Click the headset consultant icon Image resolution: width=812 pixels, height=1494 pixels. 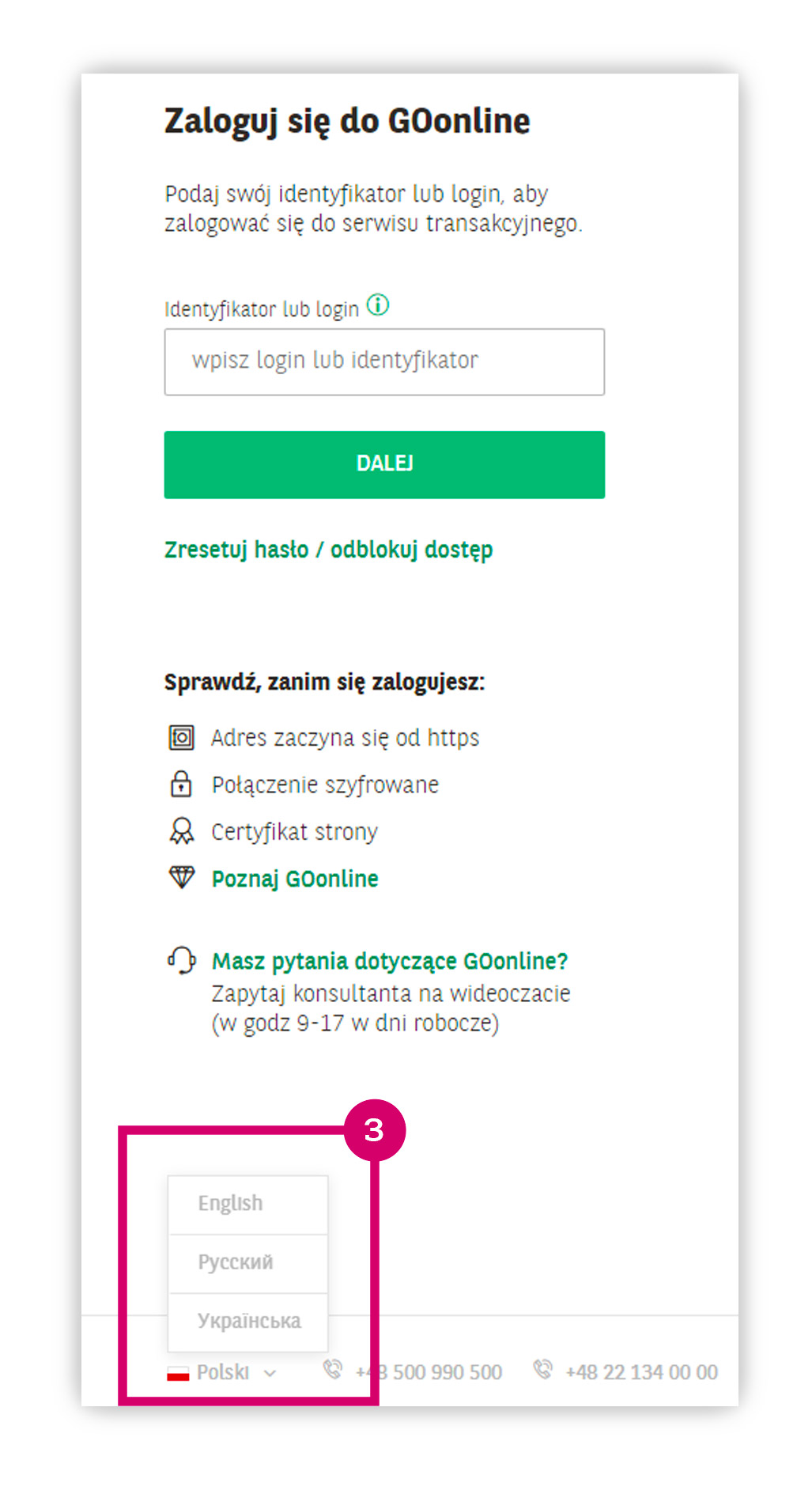tap(181, 960)
